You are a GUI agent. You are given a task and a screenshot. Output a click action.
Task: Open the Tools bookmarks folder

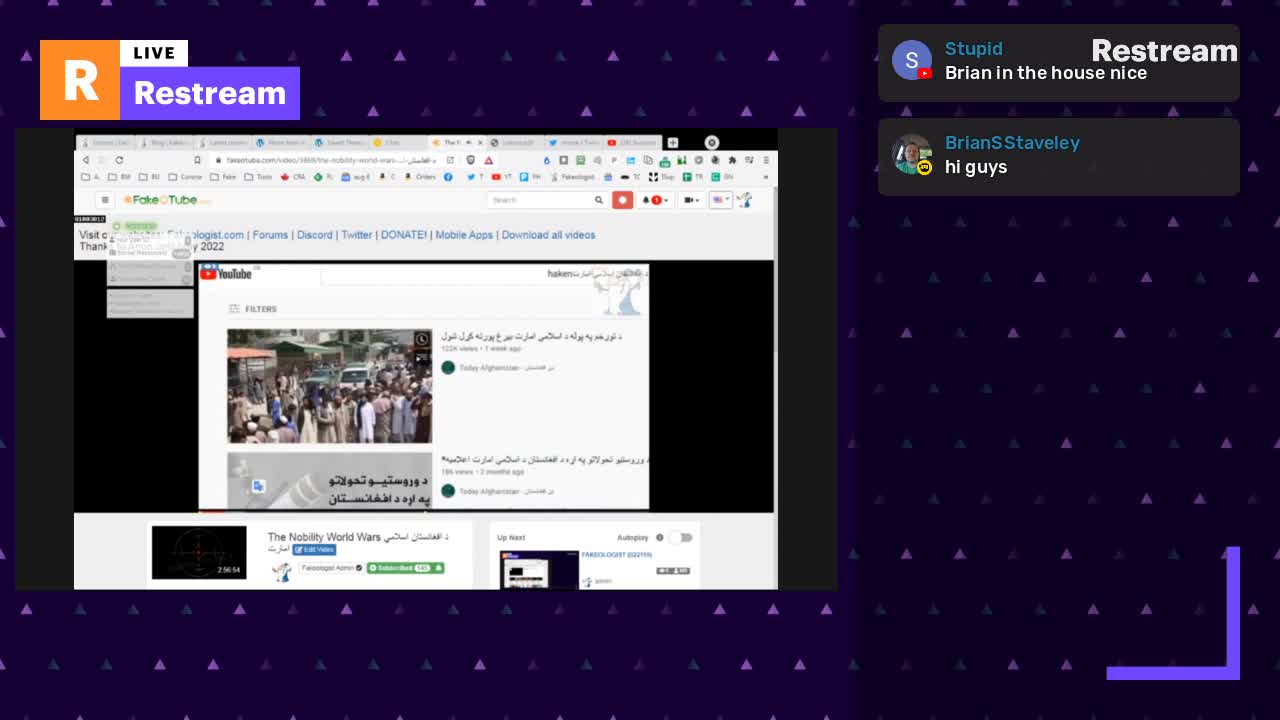[258, 177]
